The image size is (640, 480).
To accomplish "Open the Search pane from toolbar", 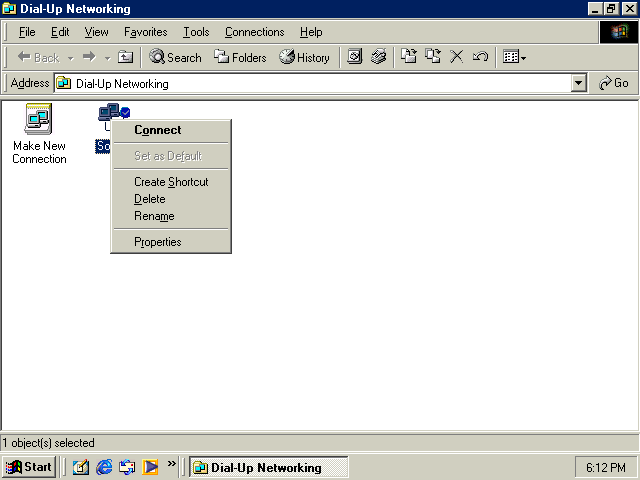I will click(x=175, y=58).
